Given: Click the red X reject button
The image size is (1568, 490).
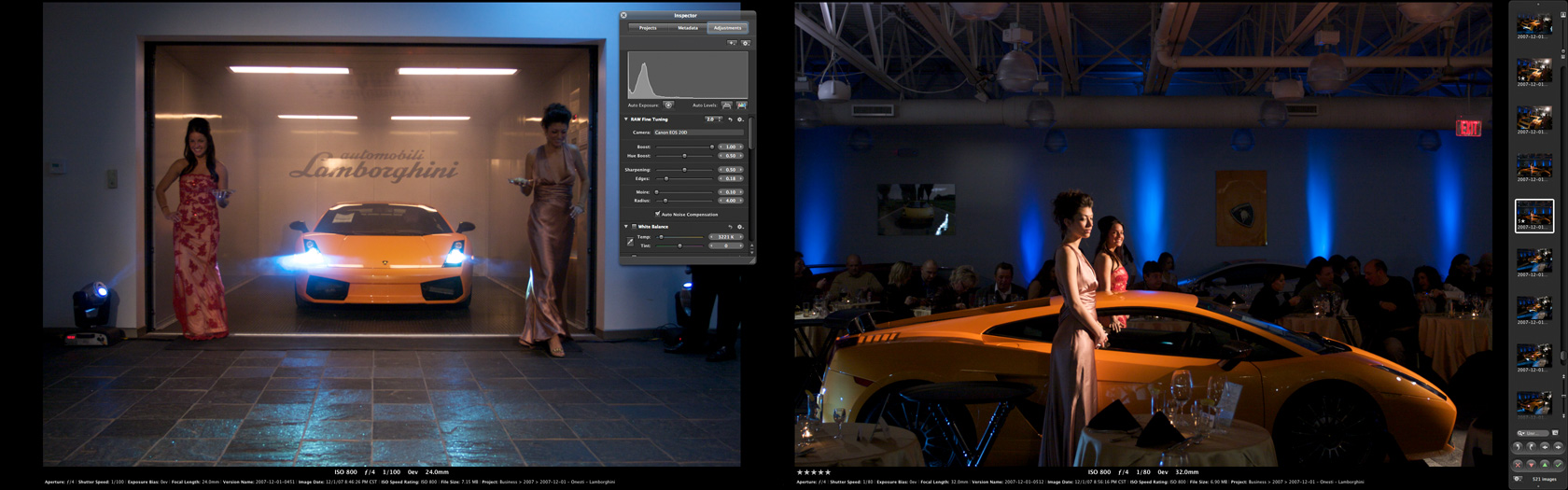Looking at the screenshot, I should coord(1518,465).
